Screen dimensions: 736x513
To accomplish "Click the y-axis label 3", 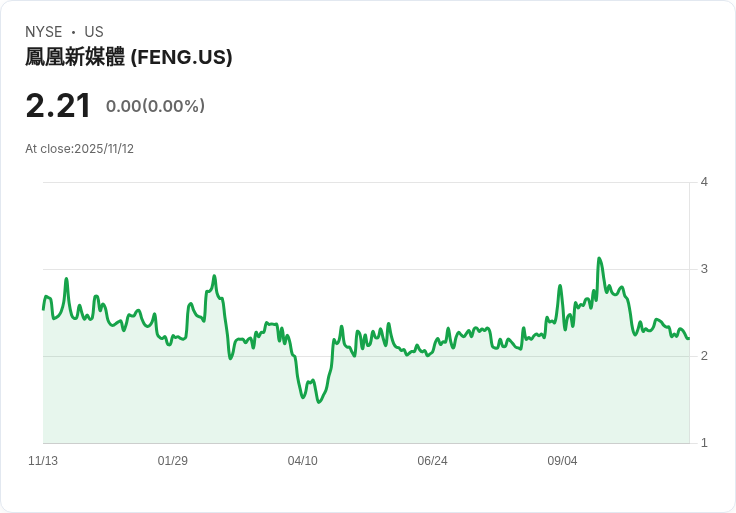I will [704, 269].
